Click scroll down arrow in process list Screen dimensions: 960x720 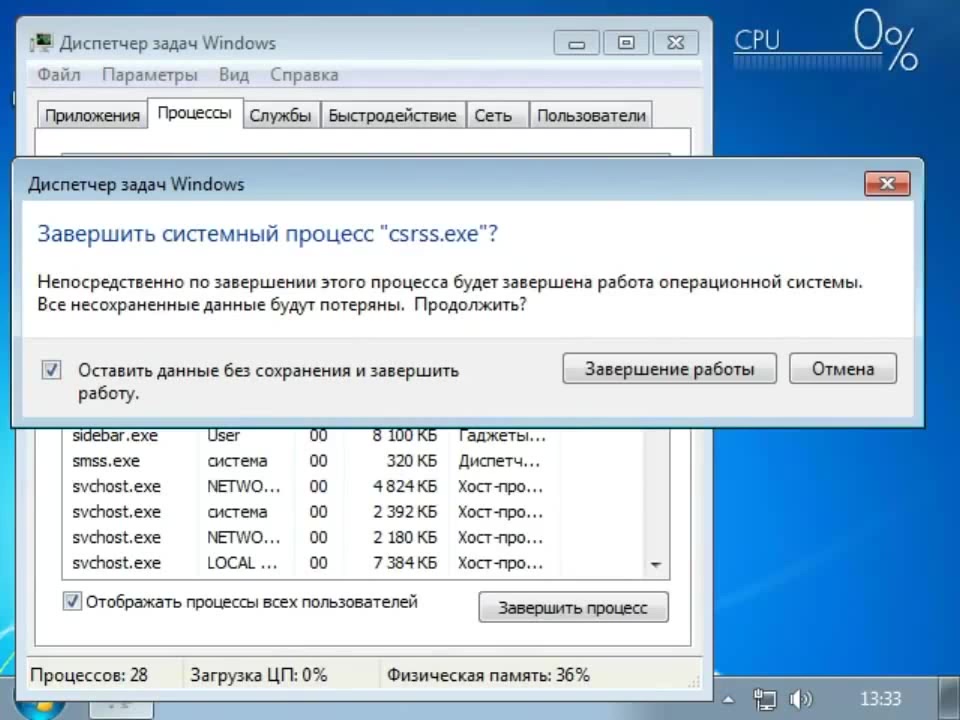(656, 565)
